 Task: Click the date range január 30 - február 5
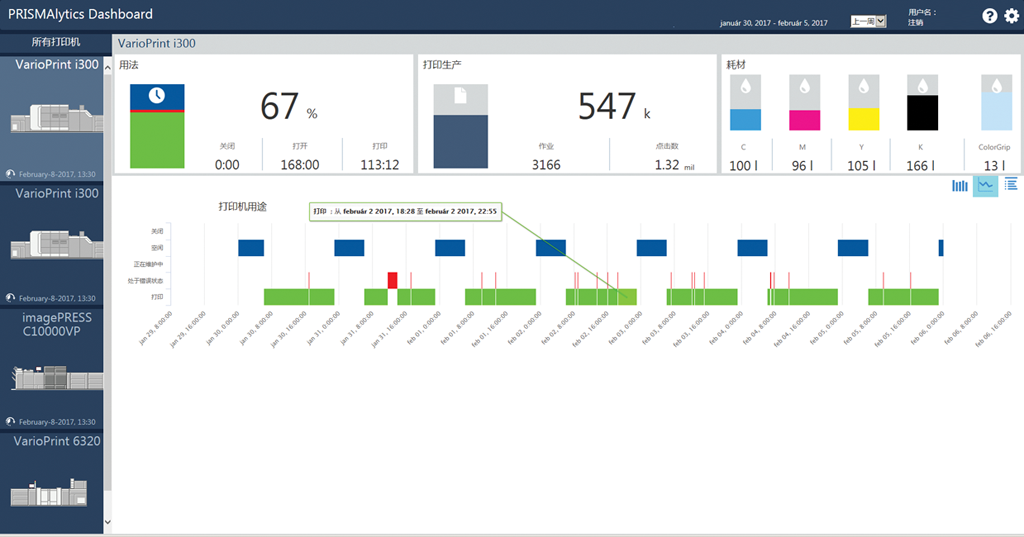coord(773,23)
